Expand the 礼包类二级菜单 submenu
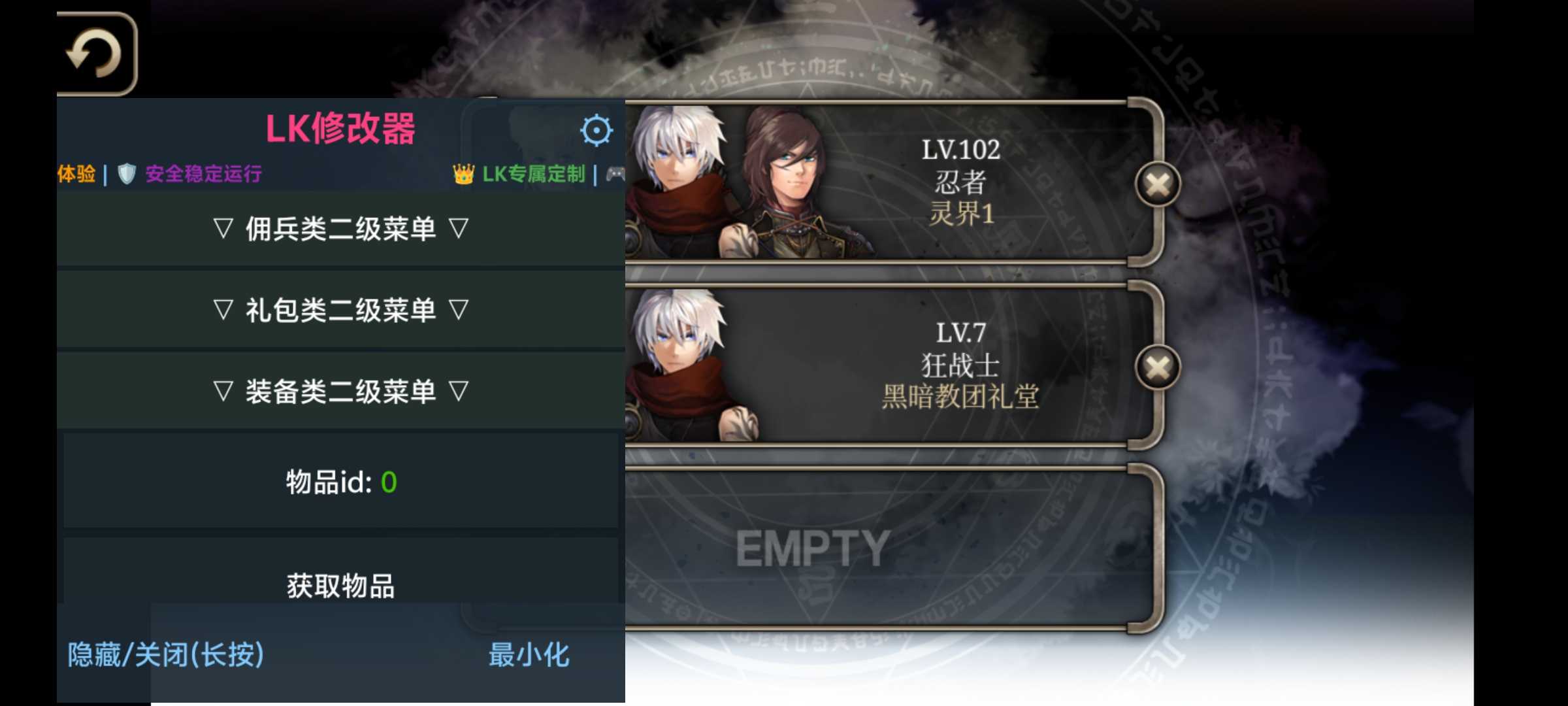 click(341, 310)
